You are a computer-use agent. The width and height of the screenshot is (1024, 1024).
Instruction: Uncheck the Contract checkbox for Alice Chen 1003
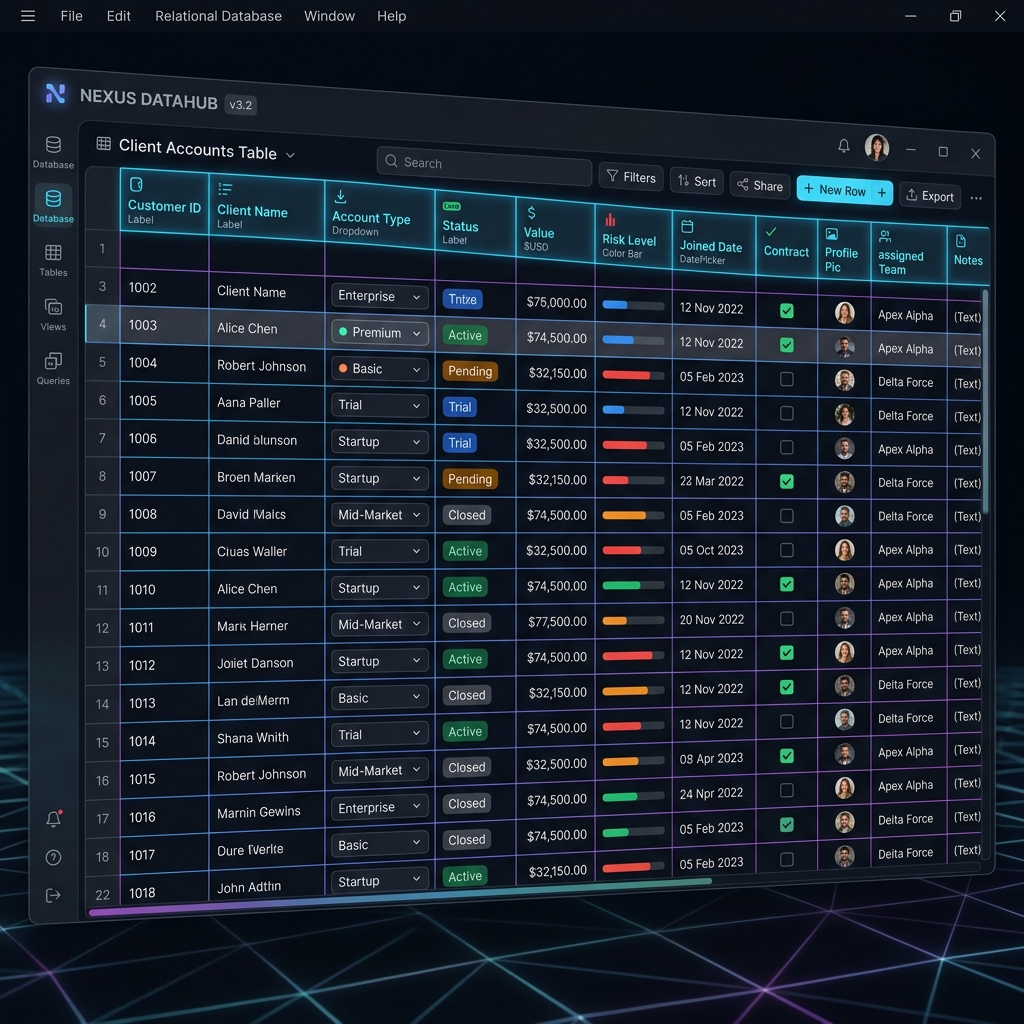pyautogui.click(x=786, y=345)
